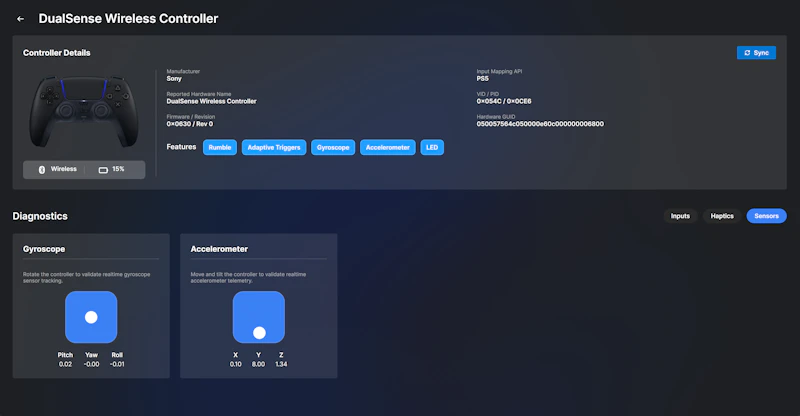Click the Bluetooth wireless icon
Viewport: 800px width, 416px height.
[42, 169]
